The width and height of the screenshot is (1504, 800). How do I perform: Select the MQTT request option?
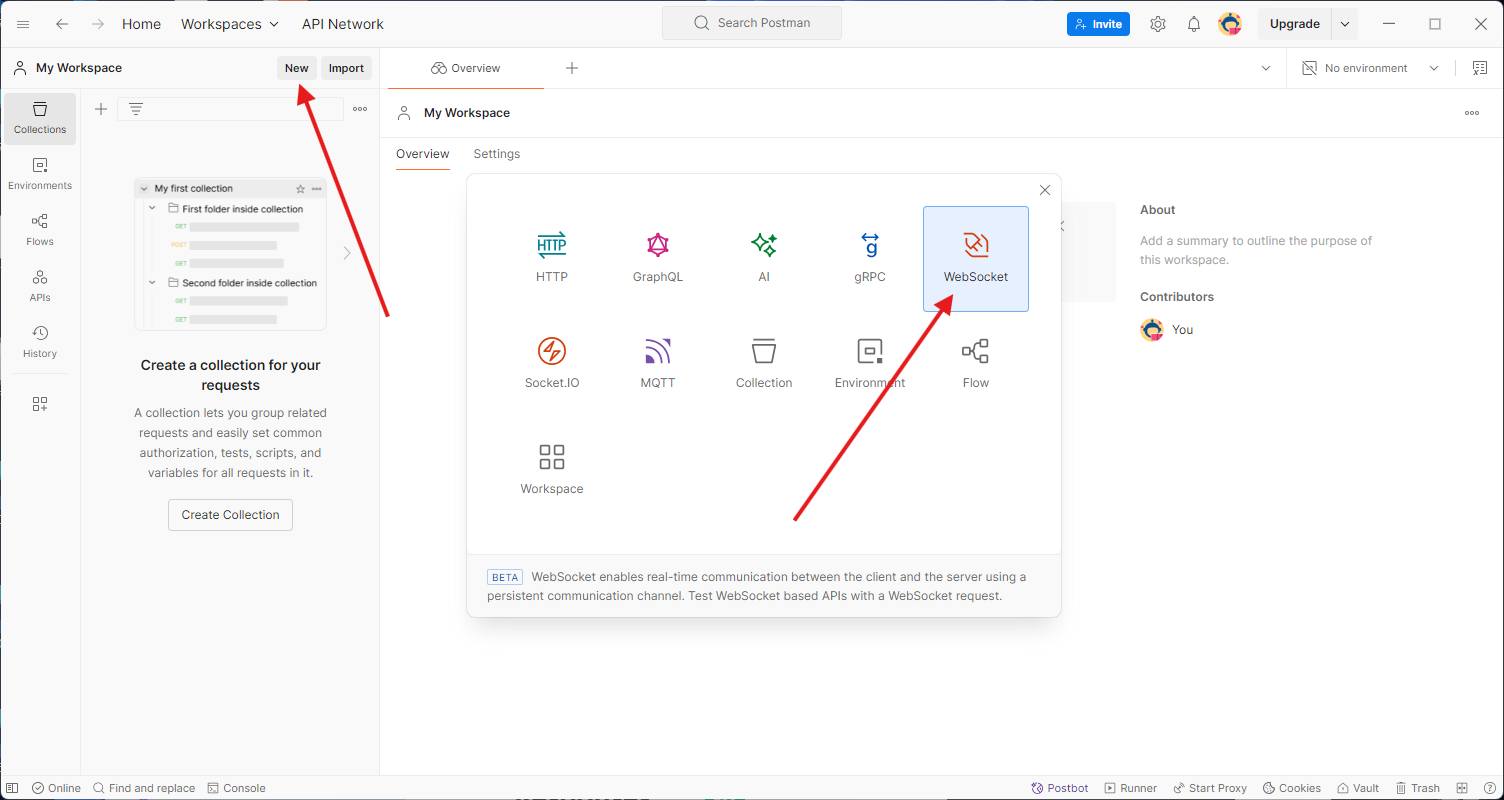657,352
